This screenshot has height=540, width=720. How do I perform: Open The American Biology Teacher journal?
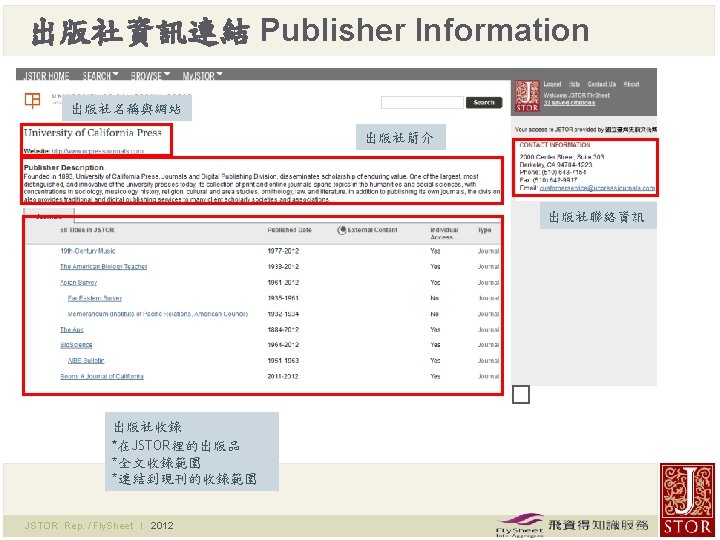pos(104,267)
